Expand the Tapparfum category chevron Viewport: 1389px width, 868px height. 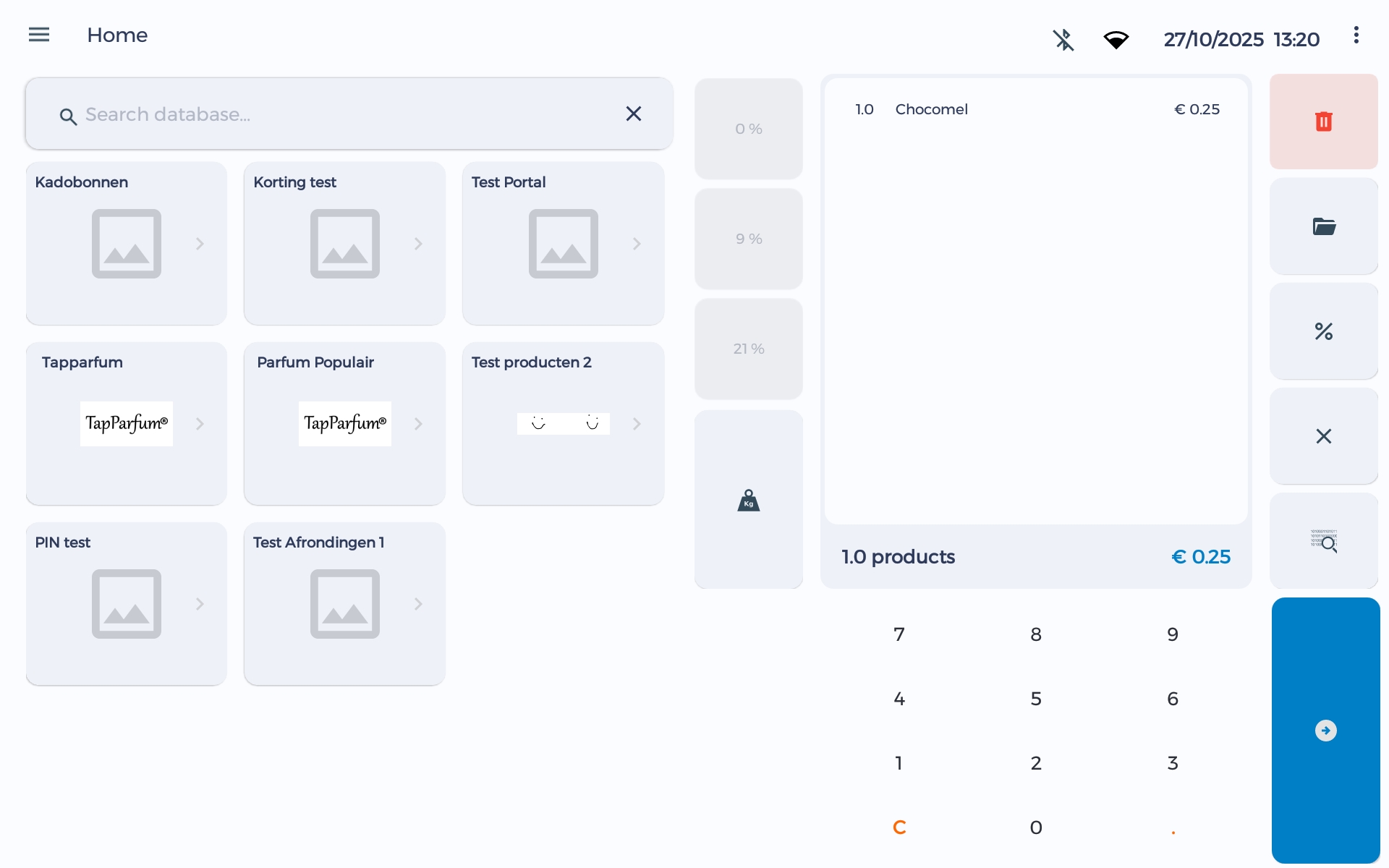[200, 424]
